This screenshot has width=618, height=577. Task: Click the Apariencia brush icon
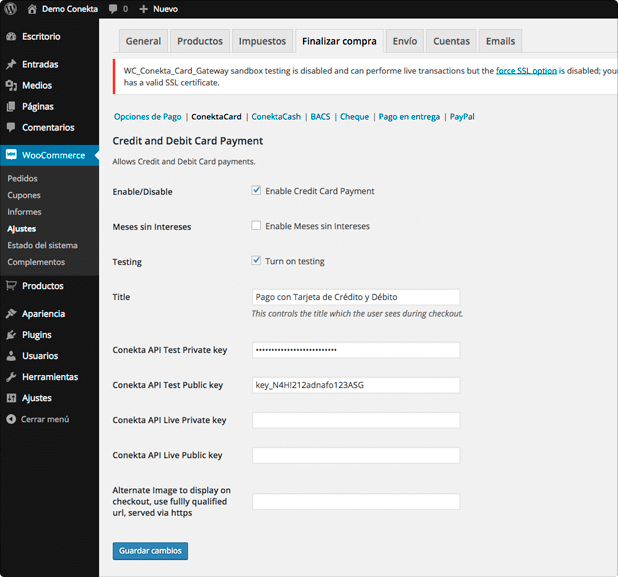pyautogui.click(x=11, y=314)
